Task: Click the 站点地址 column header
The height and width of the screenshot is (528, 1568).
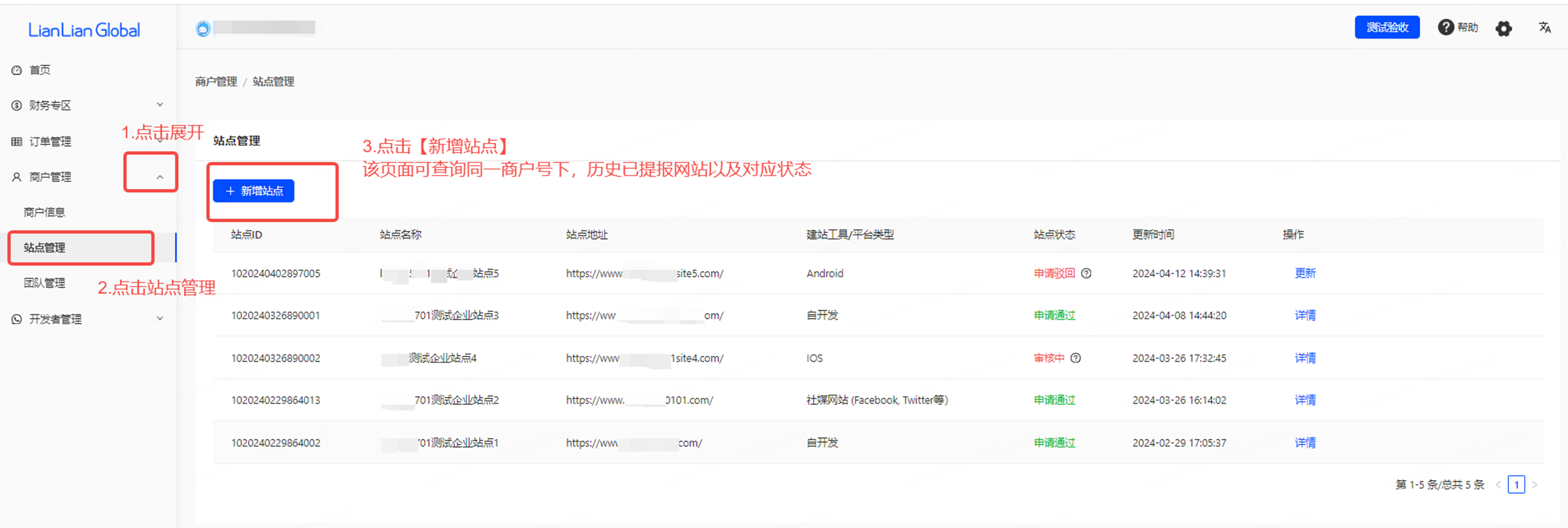Action: point(587,234)
